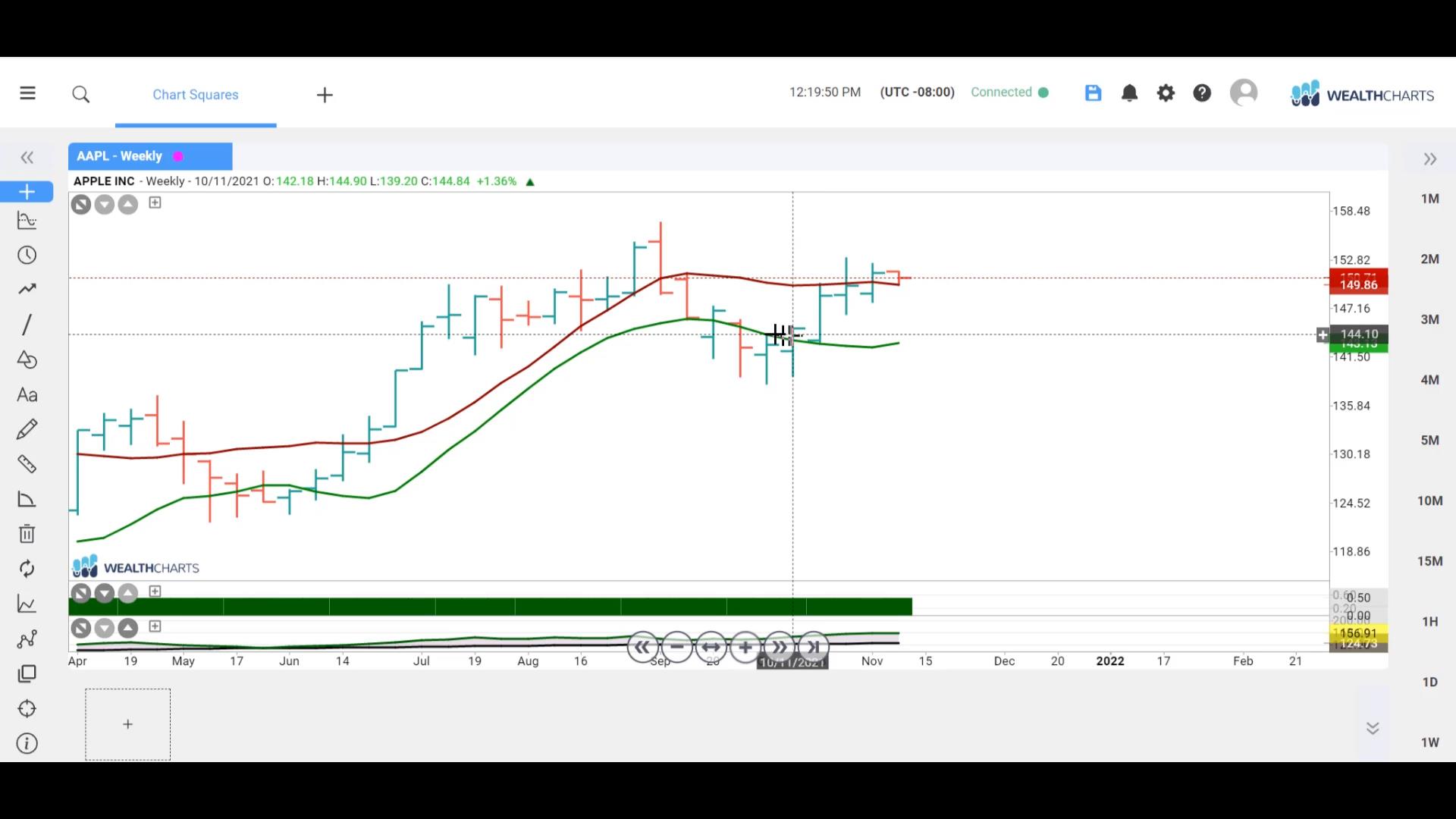Screen dimensions: 1456x819
Task: Move the main price panel down
Action: pyautogui.click(x=105, y=205)
